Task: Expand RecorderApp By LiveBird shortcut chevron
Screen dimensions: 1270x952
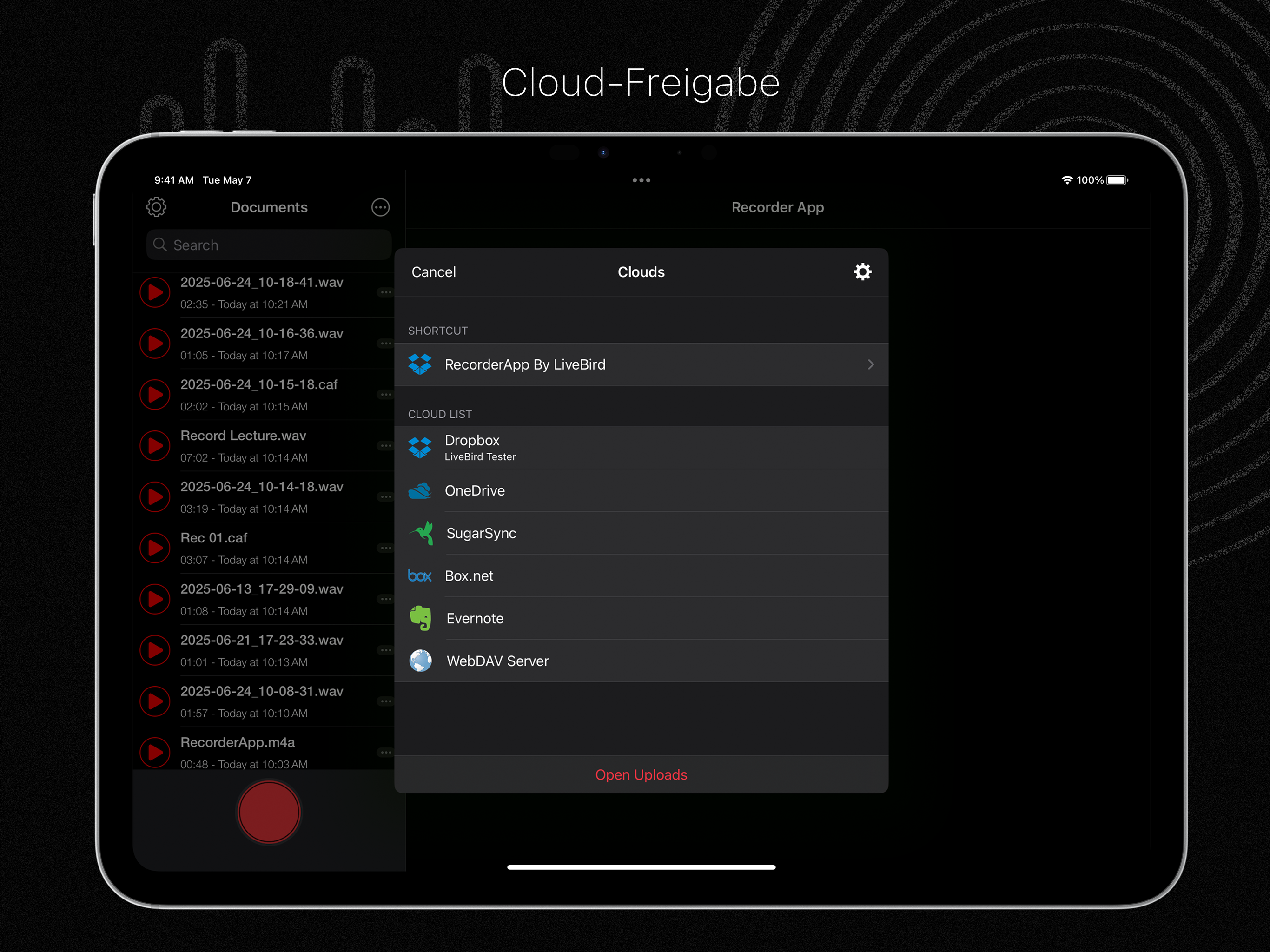Action: (870, 364)
